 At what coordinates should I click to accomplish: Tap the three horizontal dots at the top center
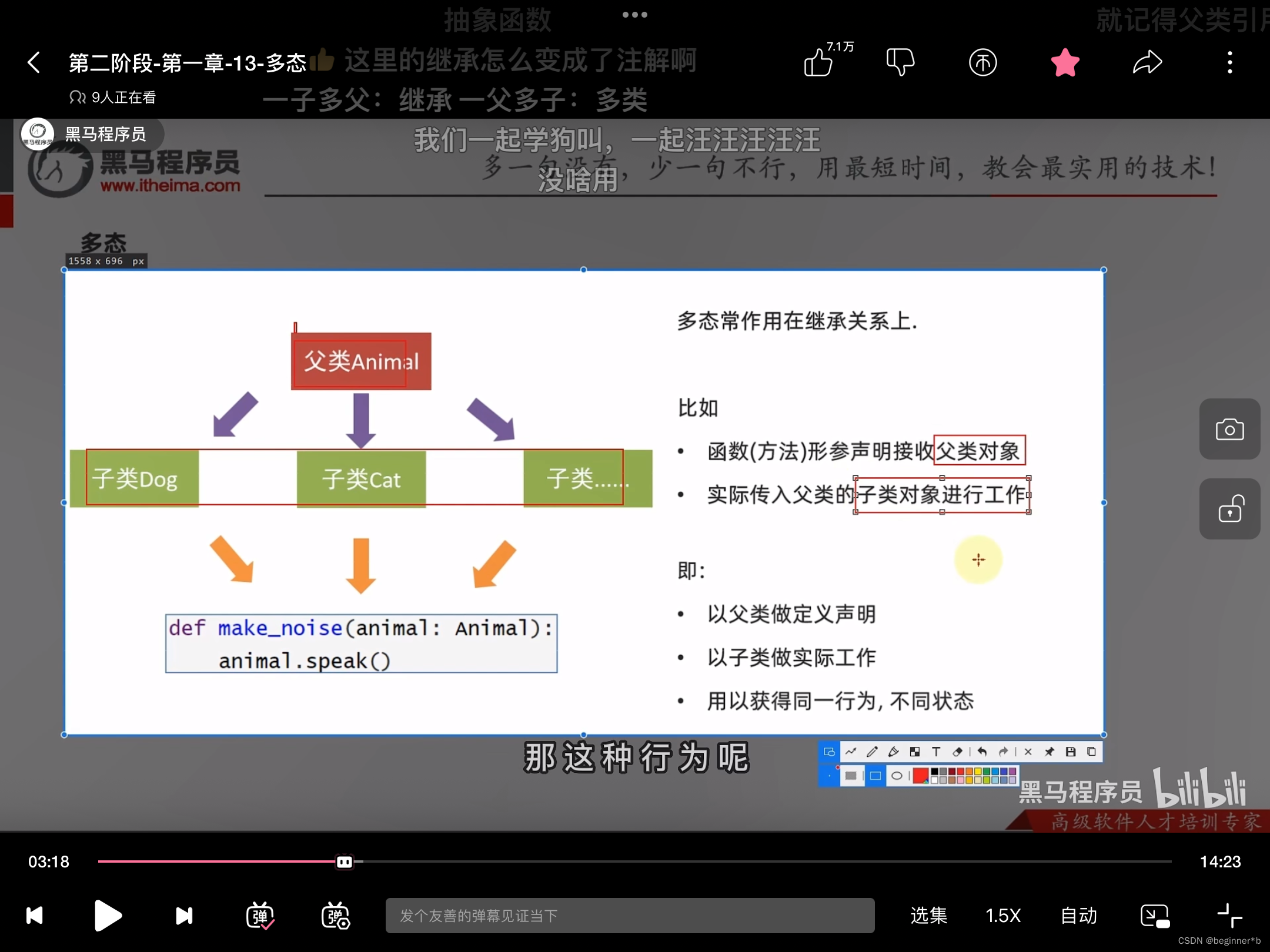coord(635,15)
